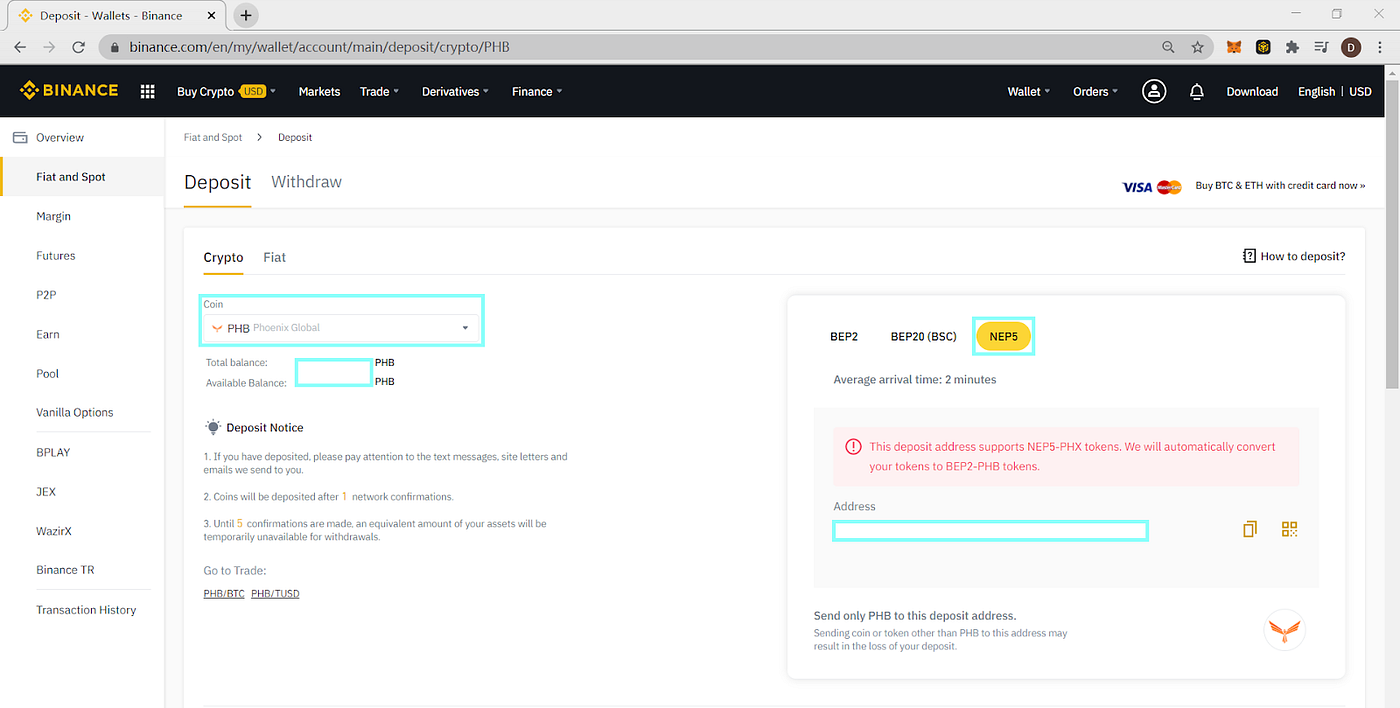Click the Phoenix logo near the deposit warning
Screen dimensions: 1400x708
tap(1285, 630)
